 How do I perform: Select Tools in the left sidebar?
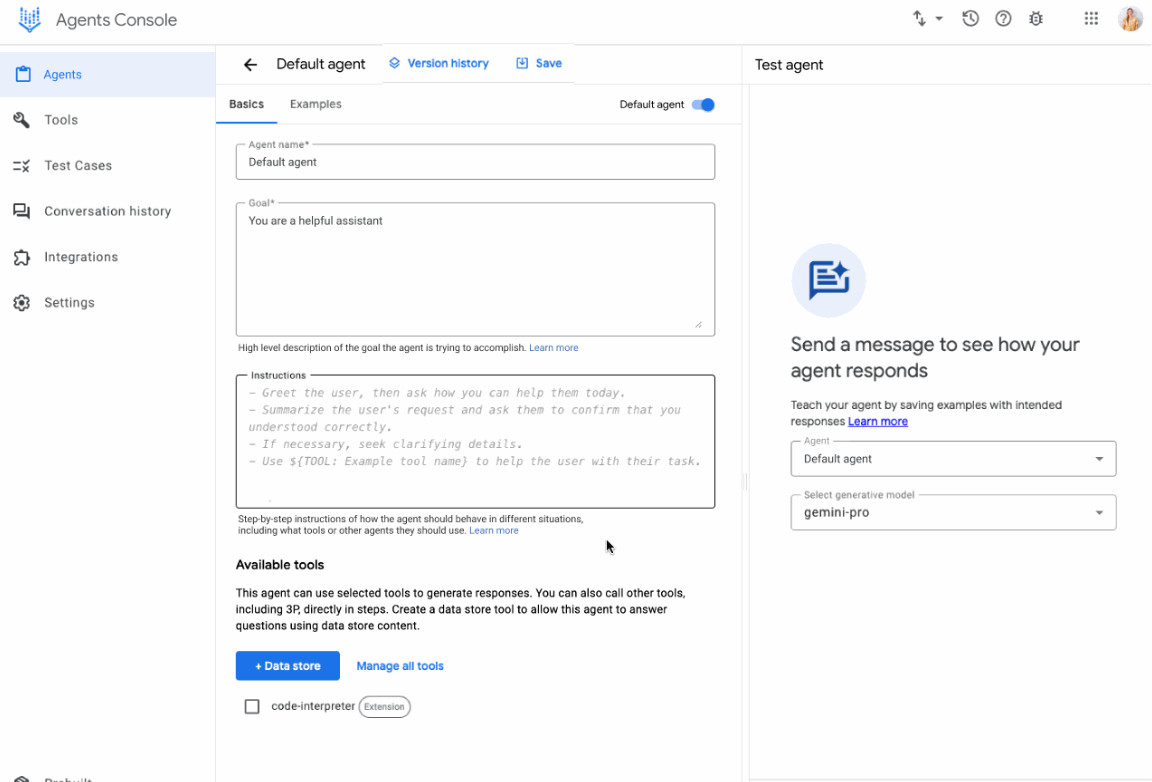(60, 119)
